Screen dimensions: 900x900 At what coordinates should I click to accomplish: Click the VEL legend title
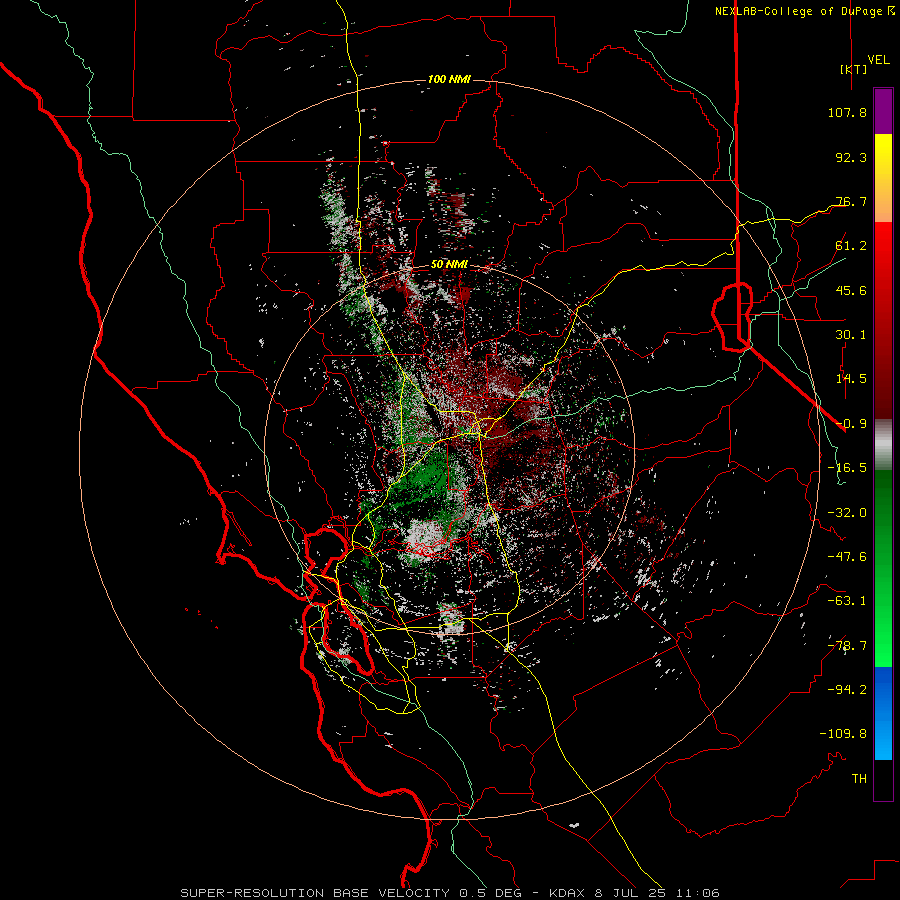tap(878, 60)
